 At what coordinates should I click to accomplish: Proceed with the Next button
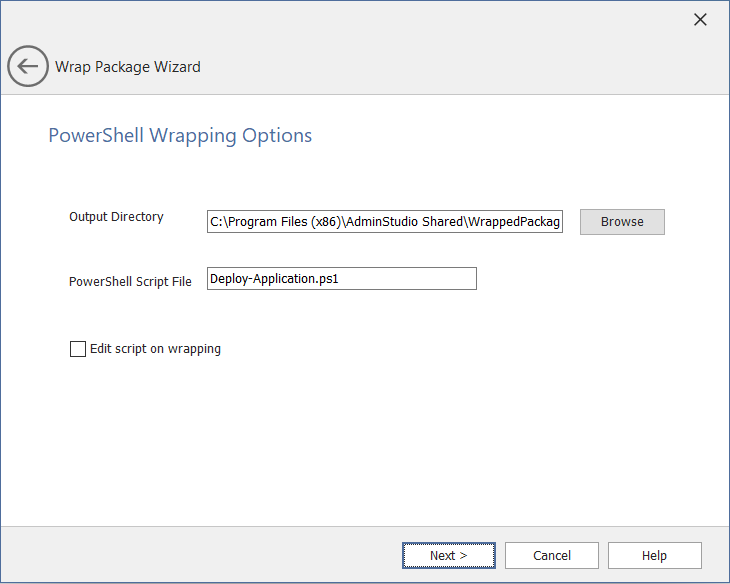click(448, 556)
